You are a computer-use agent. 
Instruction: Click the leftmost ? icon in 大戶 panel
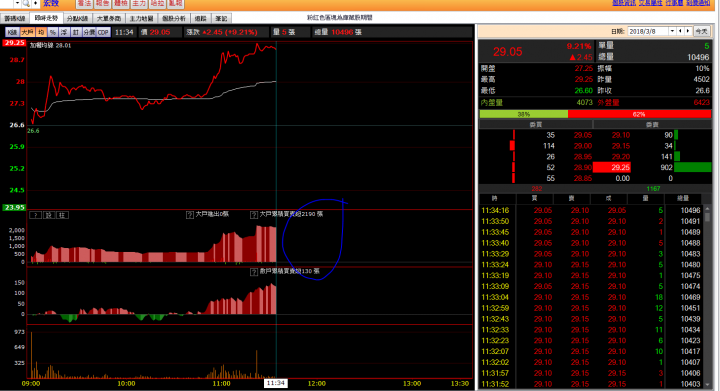tap(35, 215)
